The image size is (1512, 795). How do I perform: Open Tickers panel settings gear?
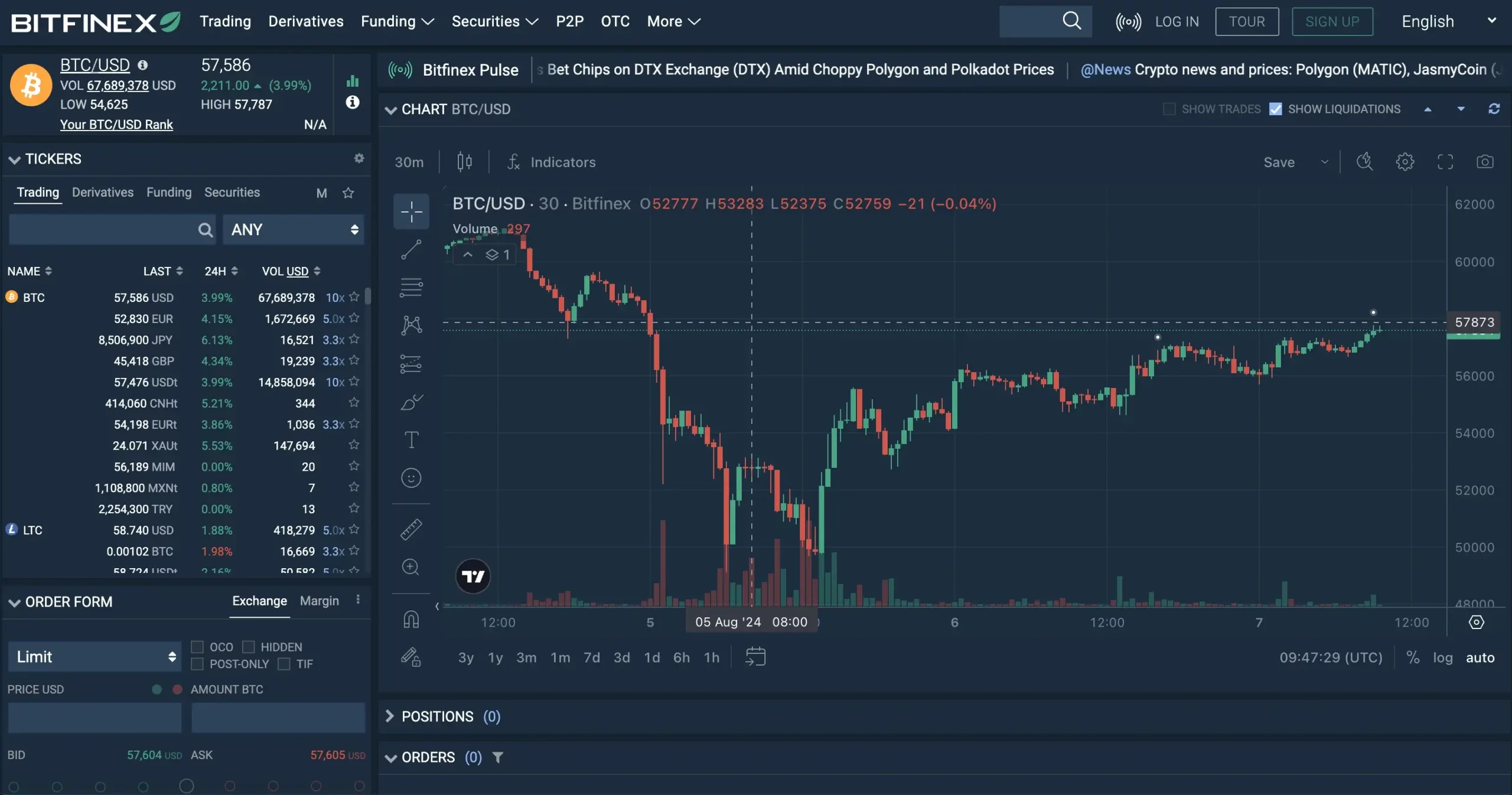click(x=359, y=158)
